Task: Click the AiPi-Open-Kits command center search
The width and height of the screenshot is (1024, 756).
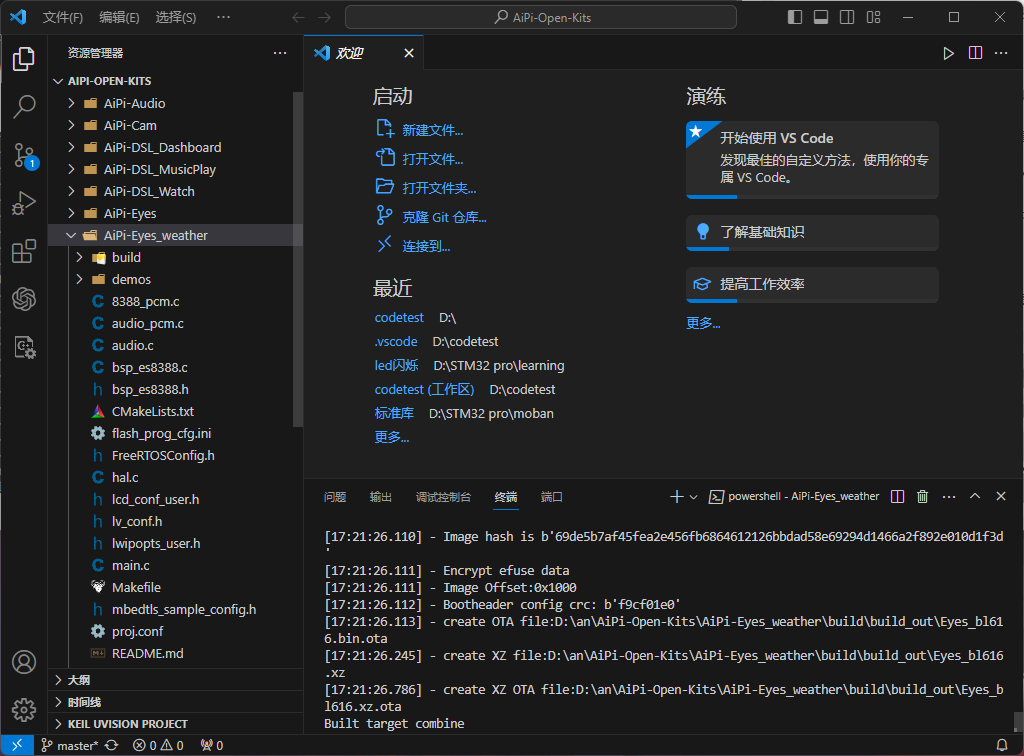Action: [541, 17]
